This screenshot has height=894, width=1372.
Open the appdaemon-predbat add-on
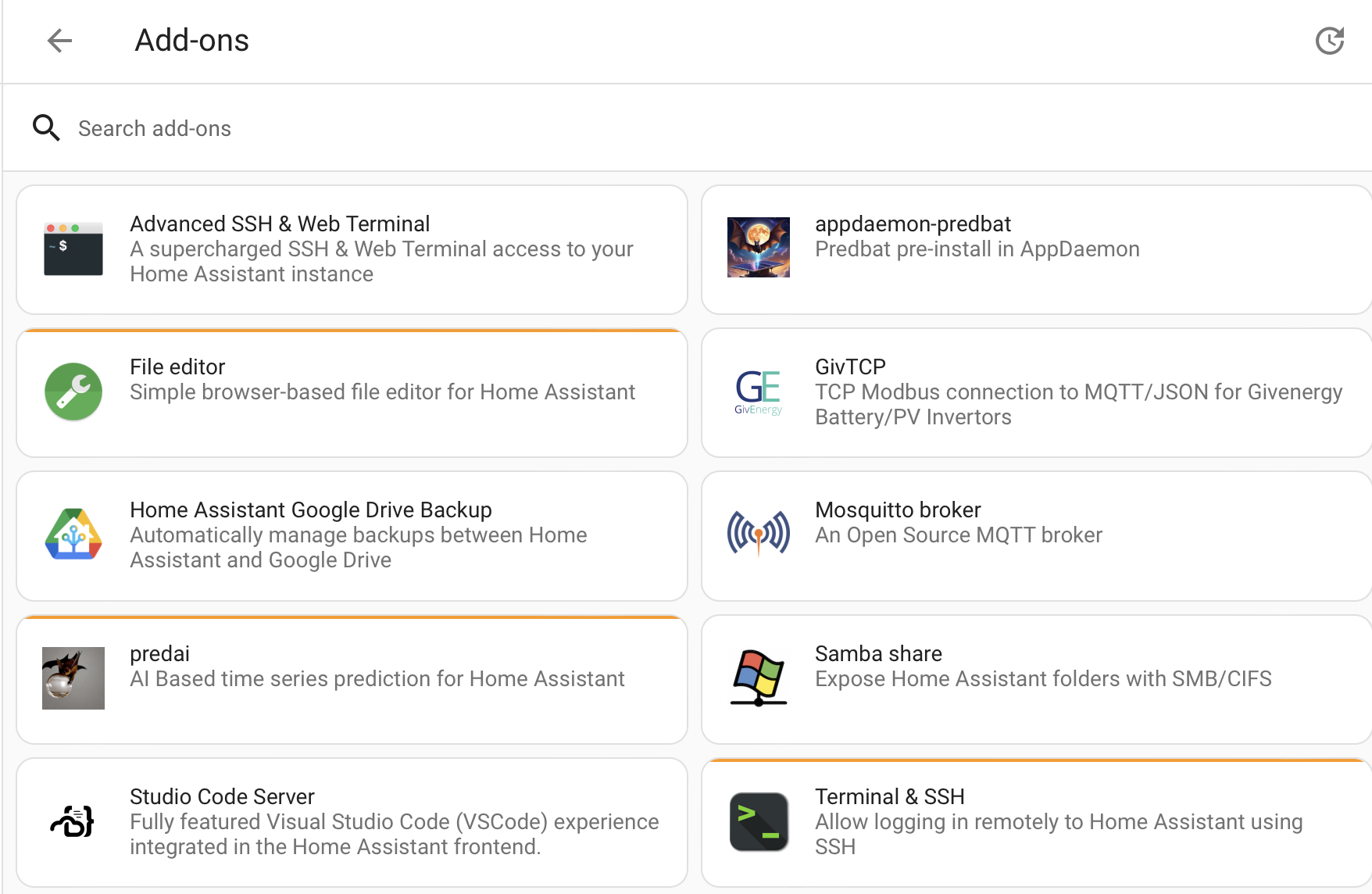pyautogui.click(x=1037, y=250)
